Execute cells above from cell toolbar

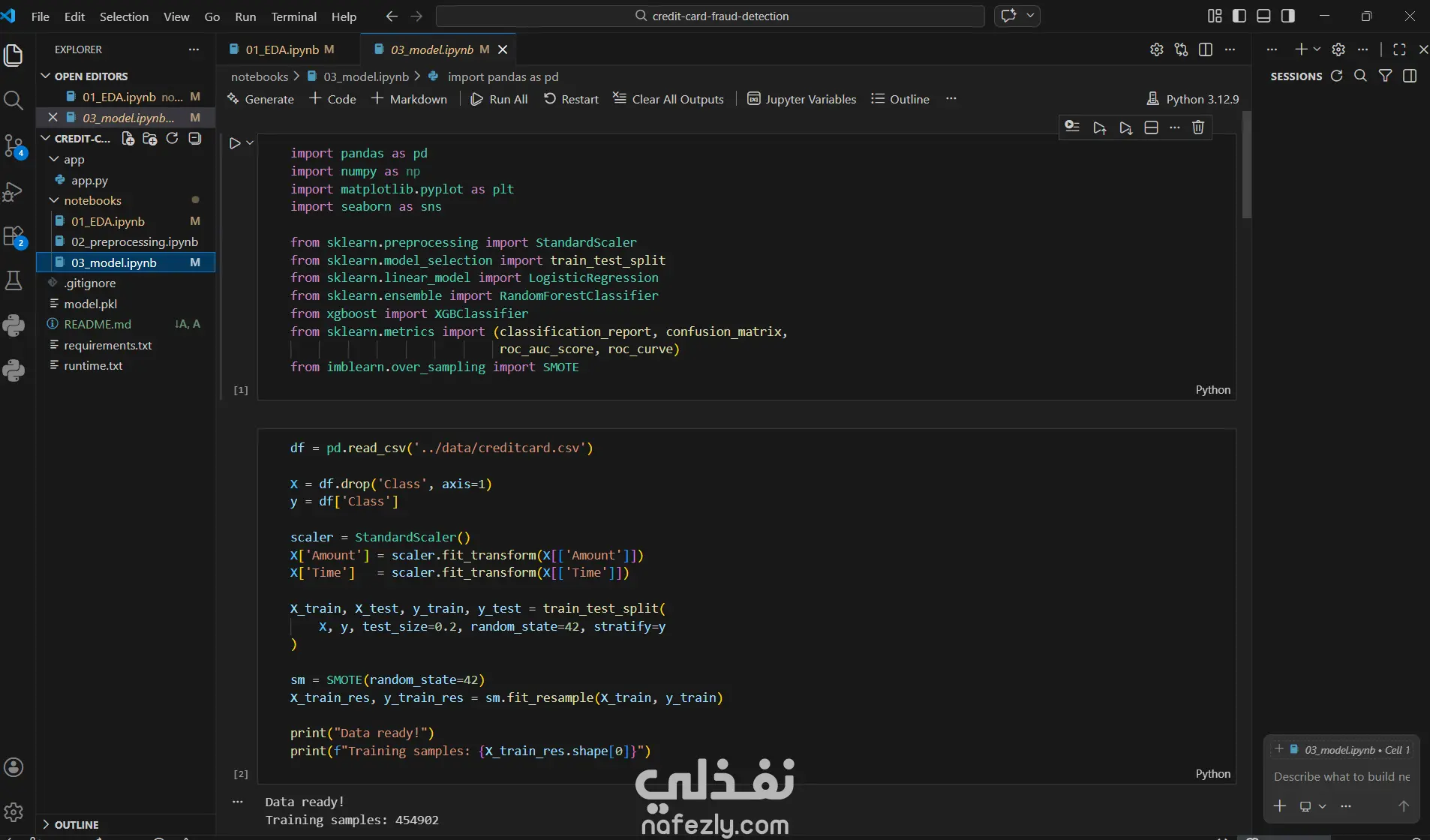click(1100, 127)
